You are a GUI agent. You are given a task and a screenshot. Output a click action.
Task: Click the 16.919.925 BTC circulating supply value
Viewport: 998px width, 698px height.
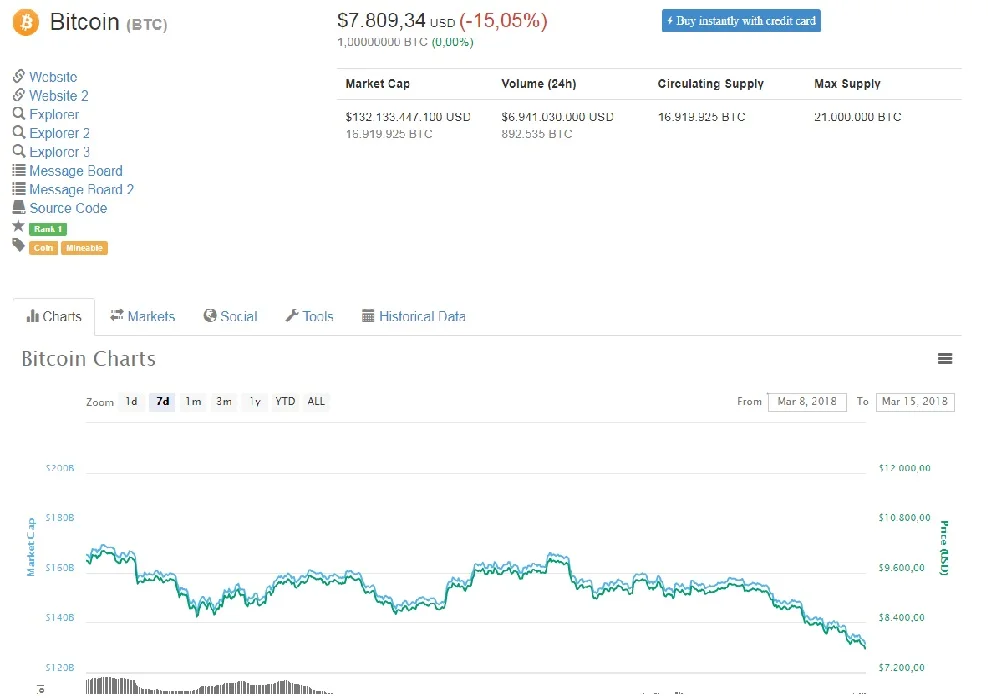[x=701, y=117]
